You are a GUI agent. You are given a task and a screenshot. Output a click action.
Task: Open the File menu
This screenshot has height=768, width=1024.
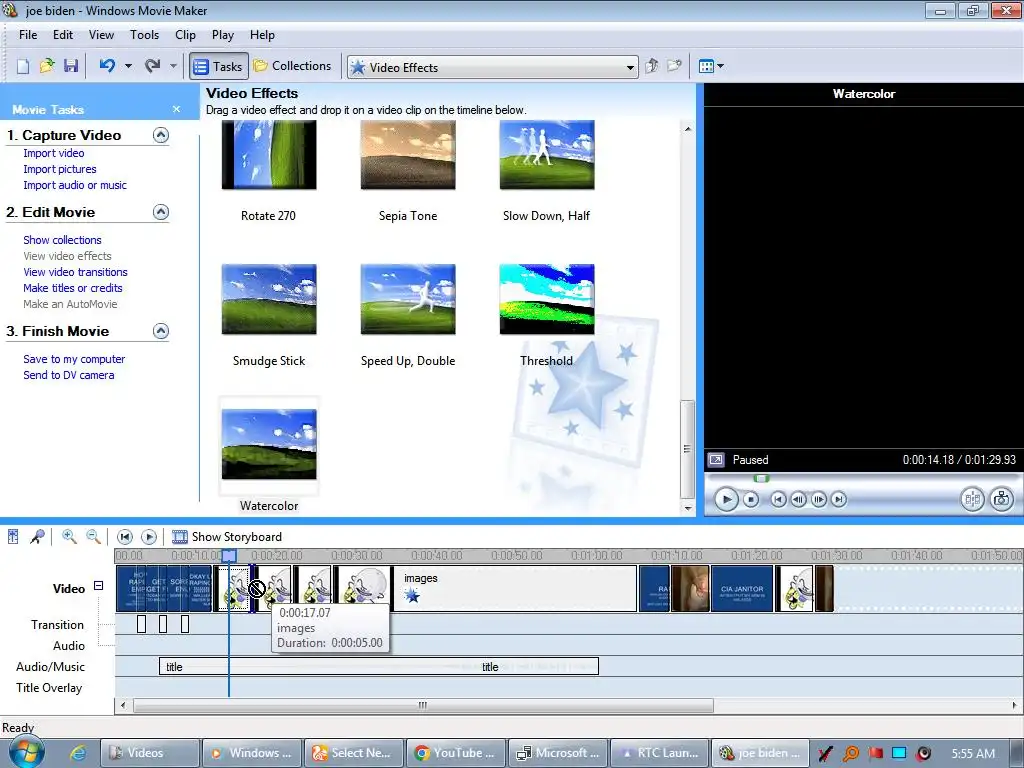pyautogui.click(x=28, y=35)
